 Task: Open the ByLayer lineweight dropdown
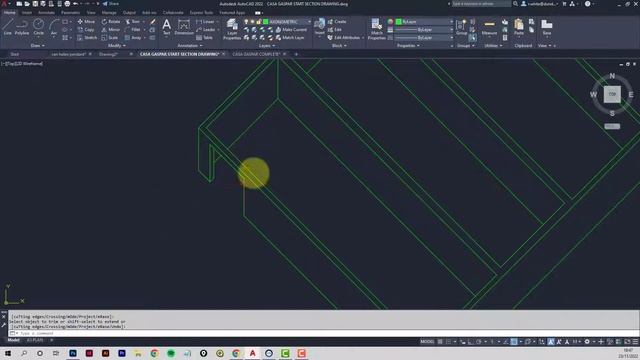[451, 30]
